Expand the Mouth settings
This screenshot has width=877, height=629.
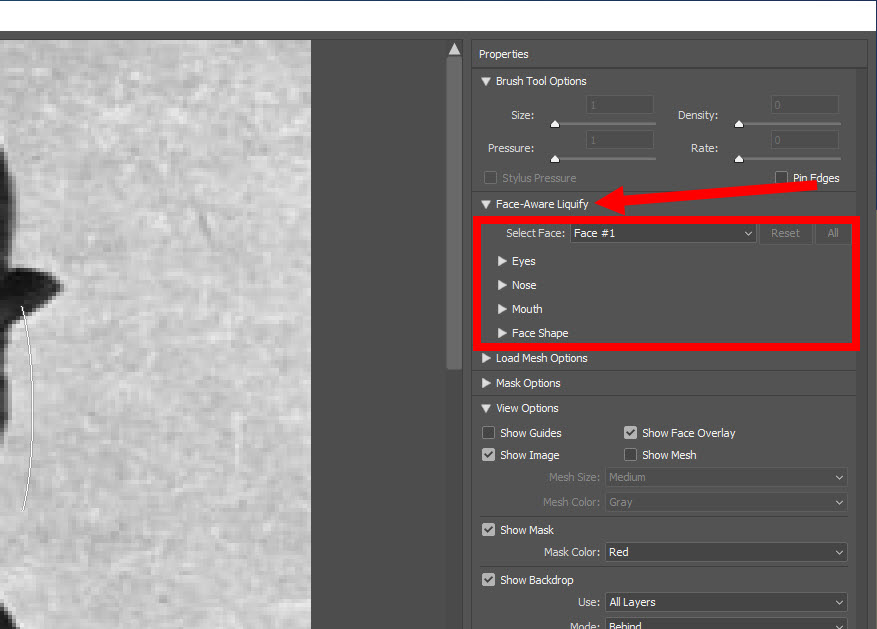[502, 309]
